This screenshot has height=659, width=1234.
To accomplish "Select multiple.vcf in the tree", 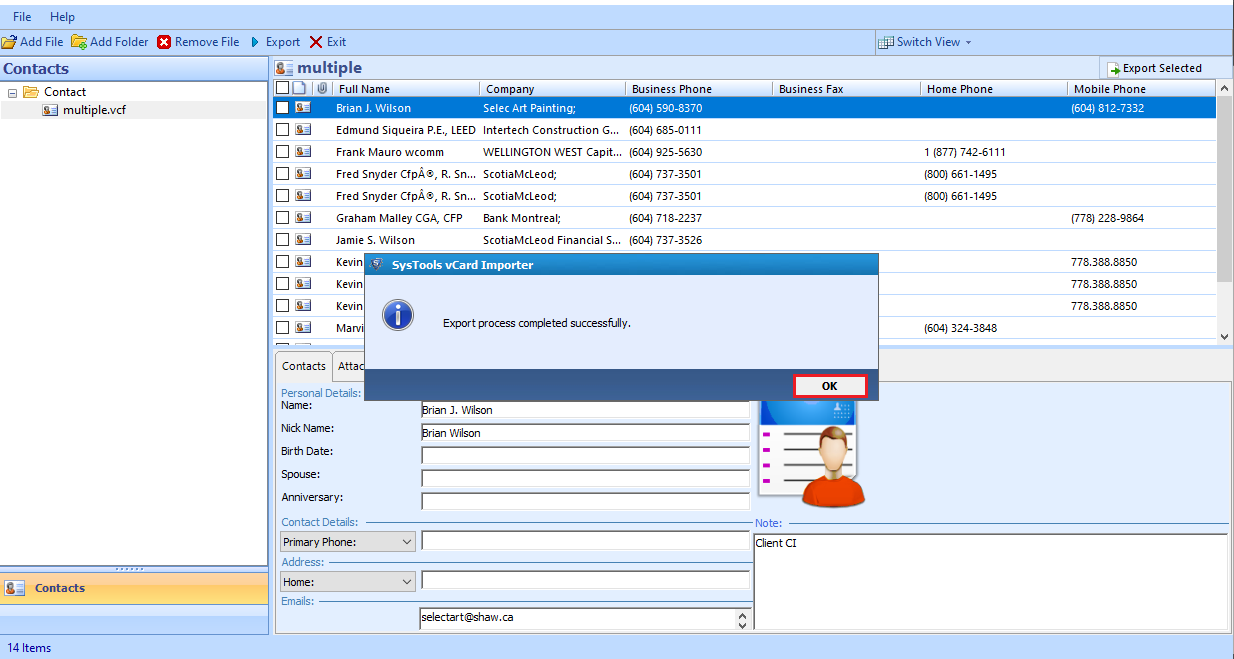I will [x=94, y=110].
